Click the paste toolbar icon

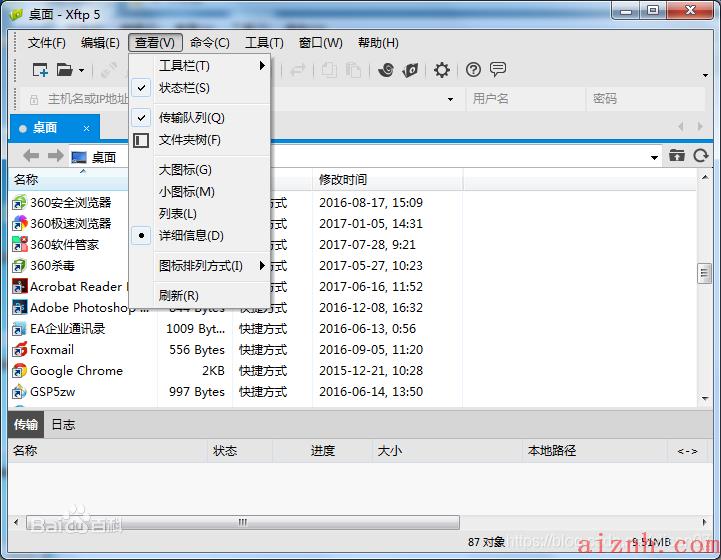[353, 70]
